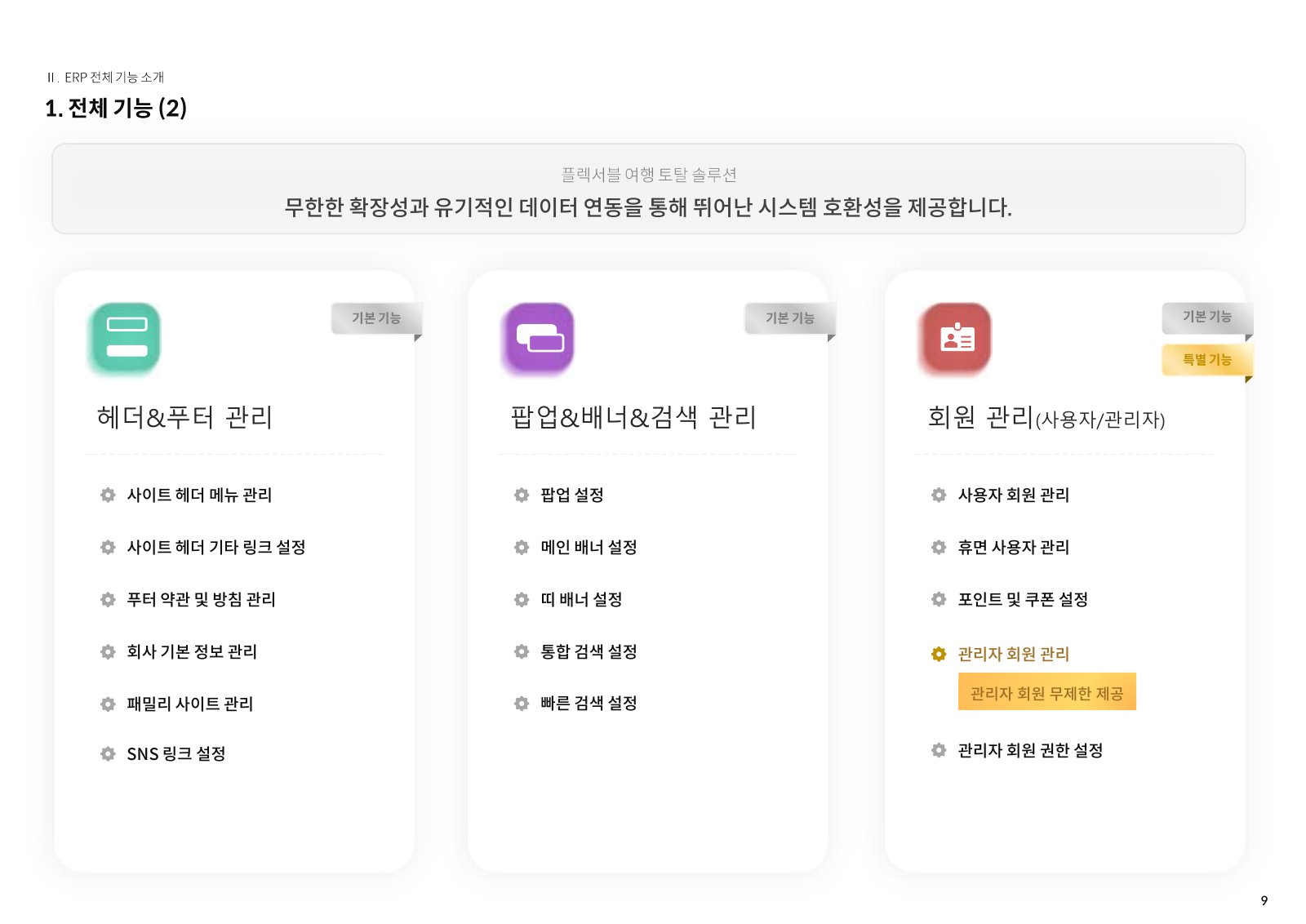Click gear icon beside 사이트 헤더 메뉴 관리
The height and width of the screenshot is (924, 1306).
[x=108, y=495]
